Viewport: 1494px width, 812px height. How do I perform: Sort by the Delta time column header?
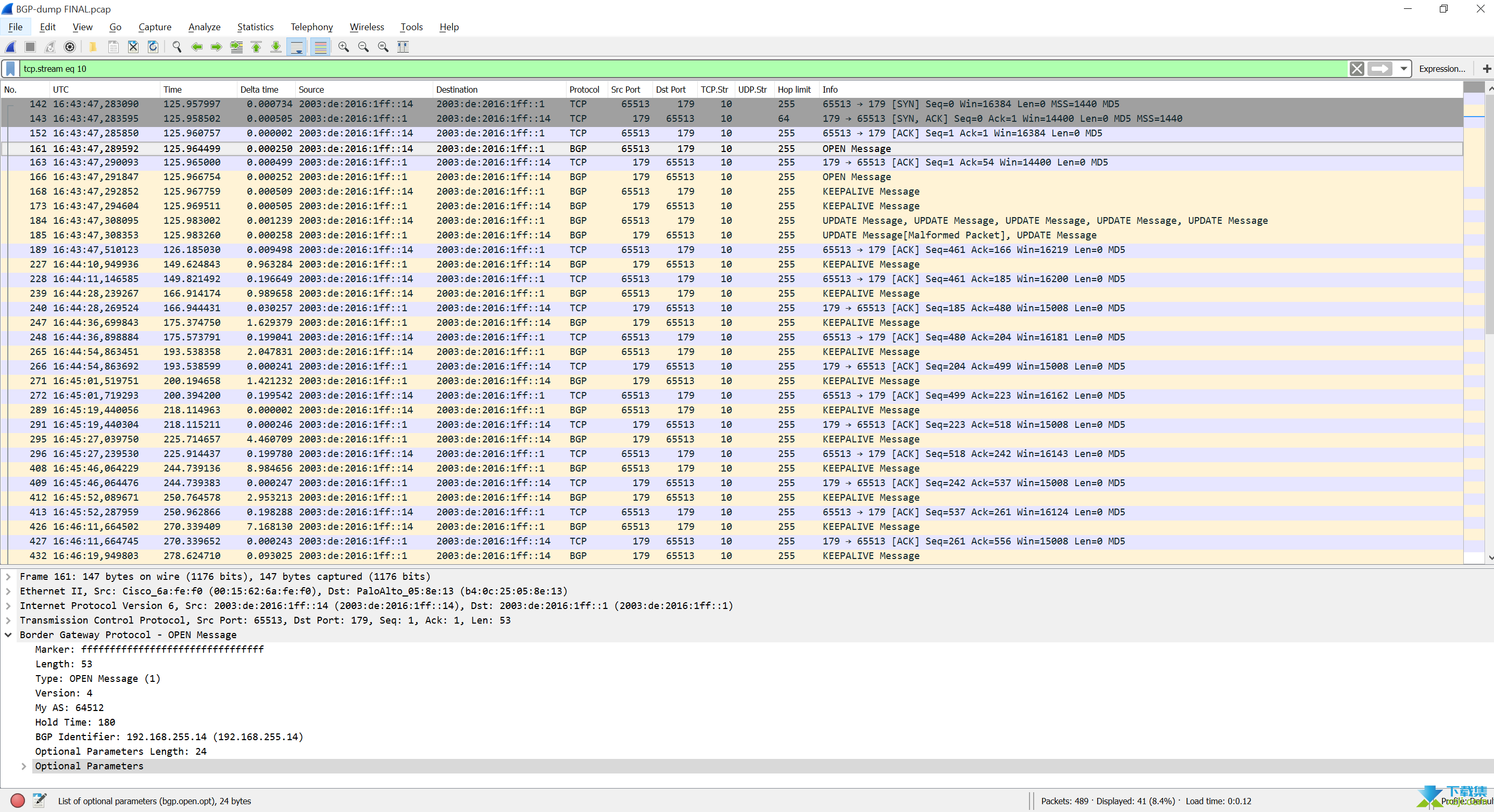click(266, 89)
